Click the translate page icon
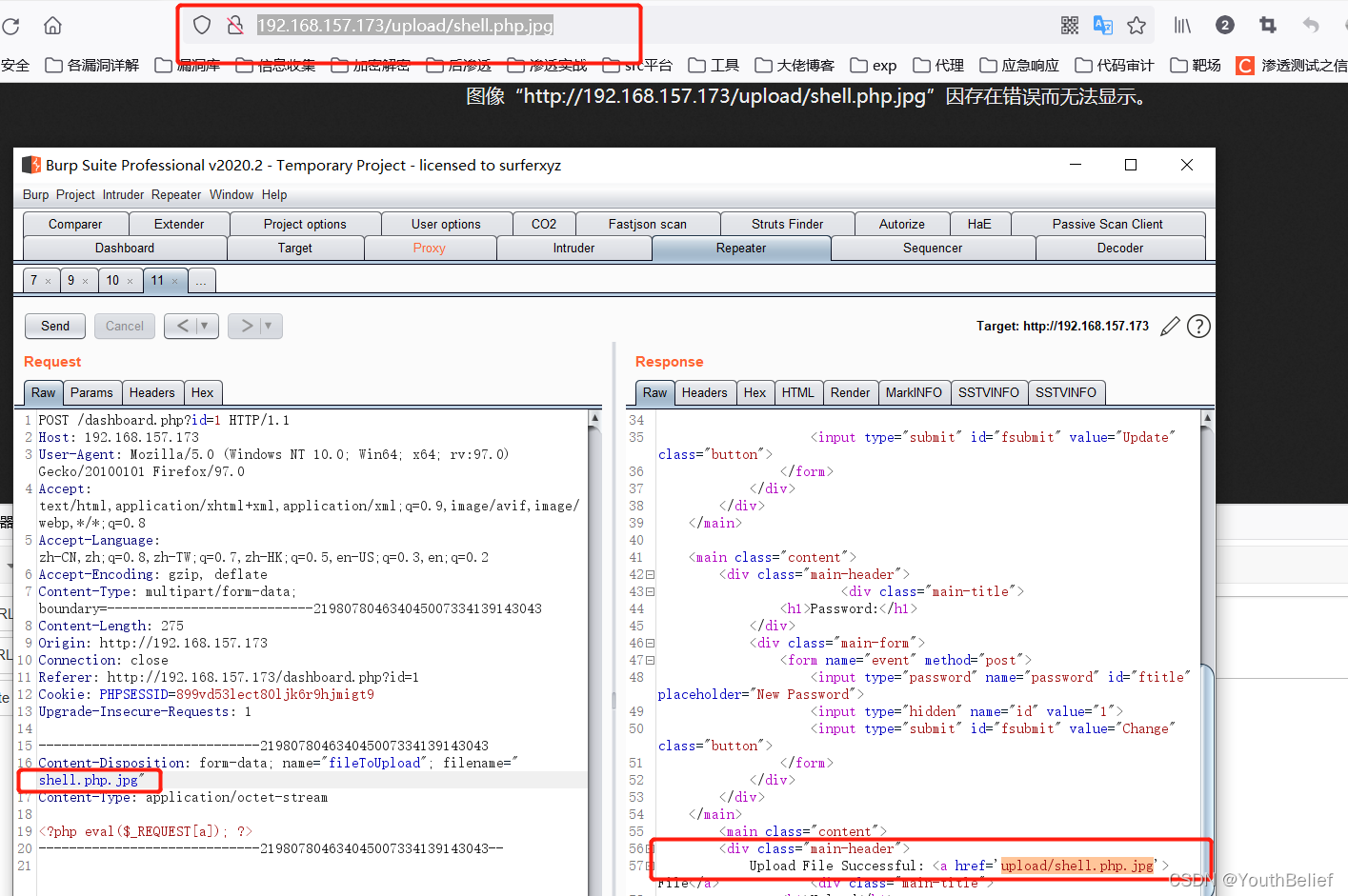 coord(1103,26)
